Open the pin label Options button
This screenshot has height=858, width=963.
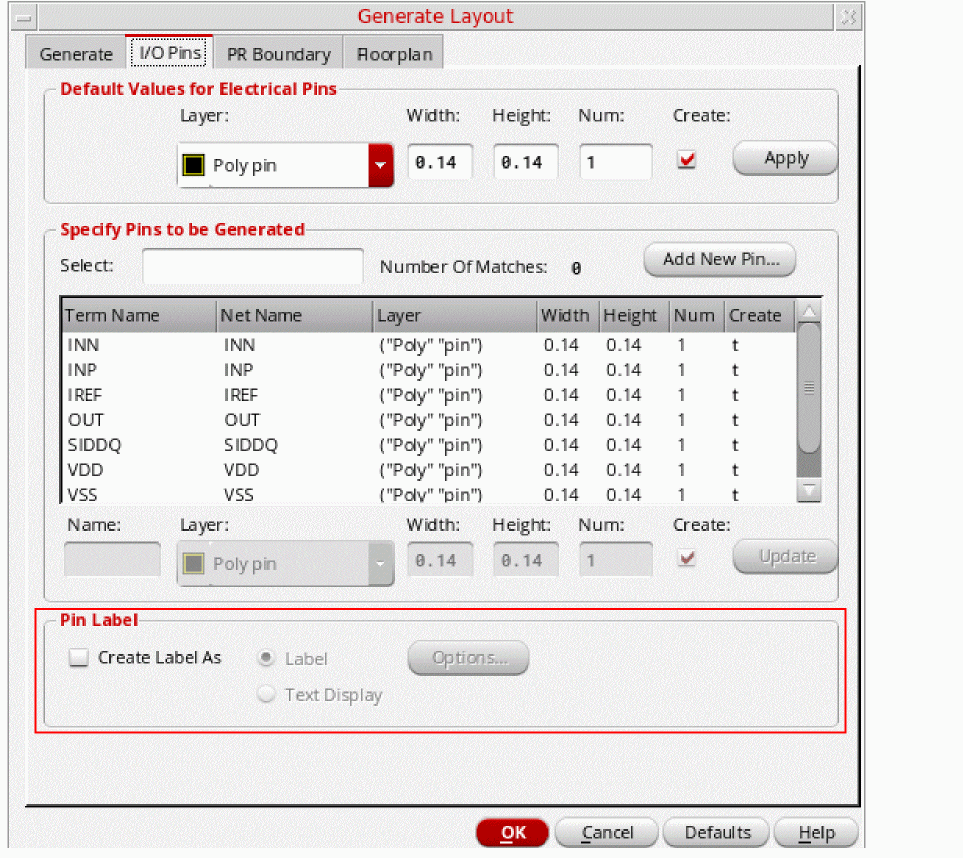point(468,658)
